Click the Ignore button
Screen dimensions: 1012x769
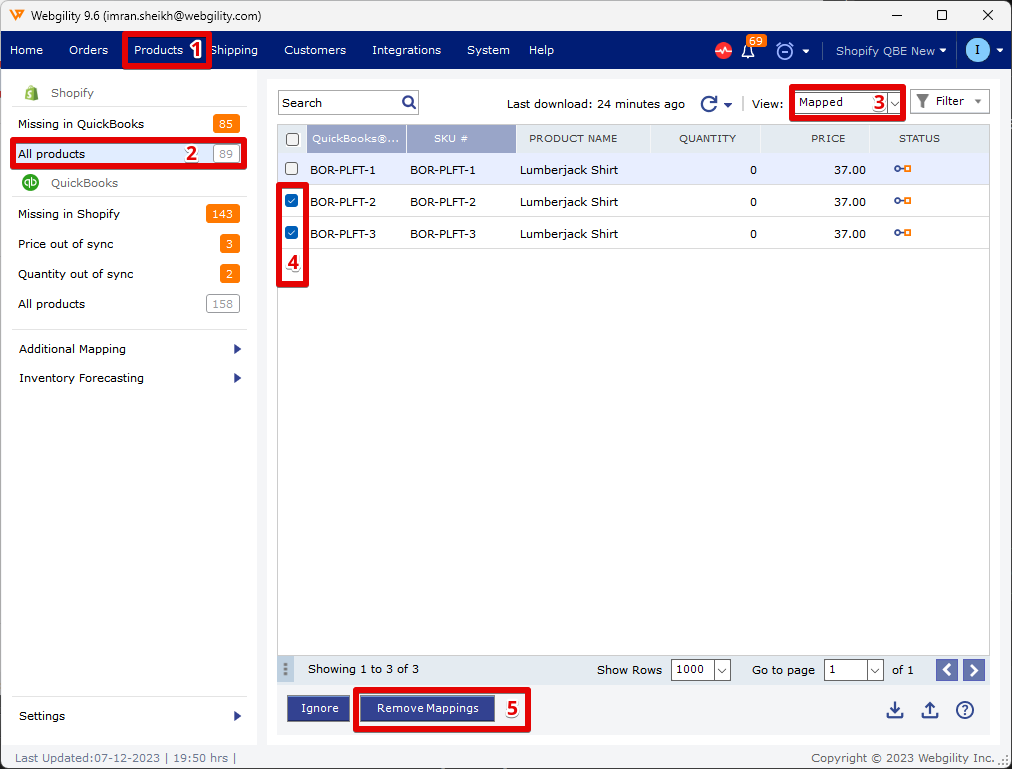(319, 708)
